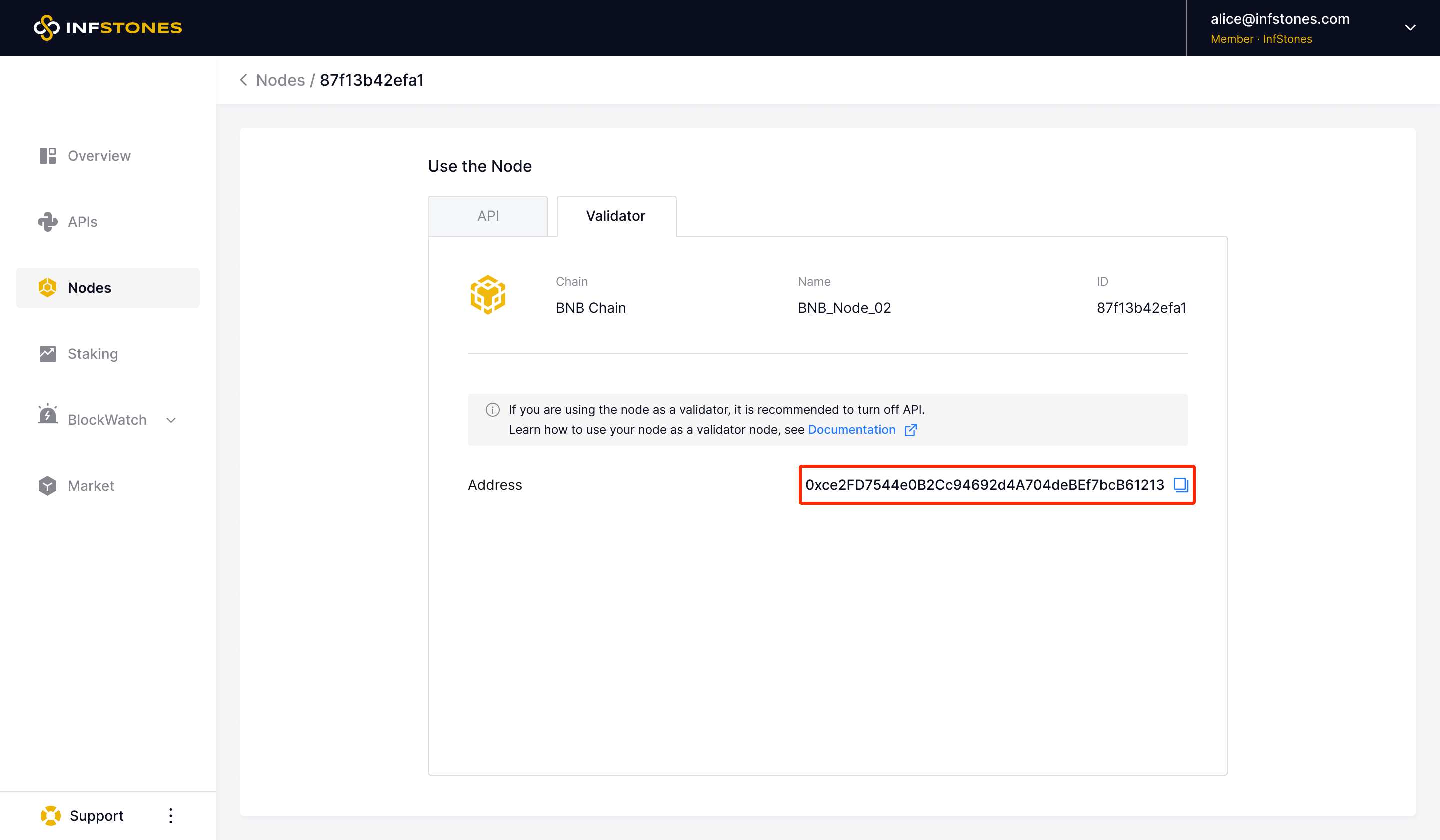The width and height of the screenshot is (1440, 840).
Task: Switch to the API tab
Action: [488, 216]
